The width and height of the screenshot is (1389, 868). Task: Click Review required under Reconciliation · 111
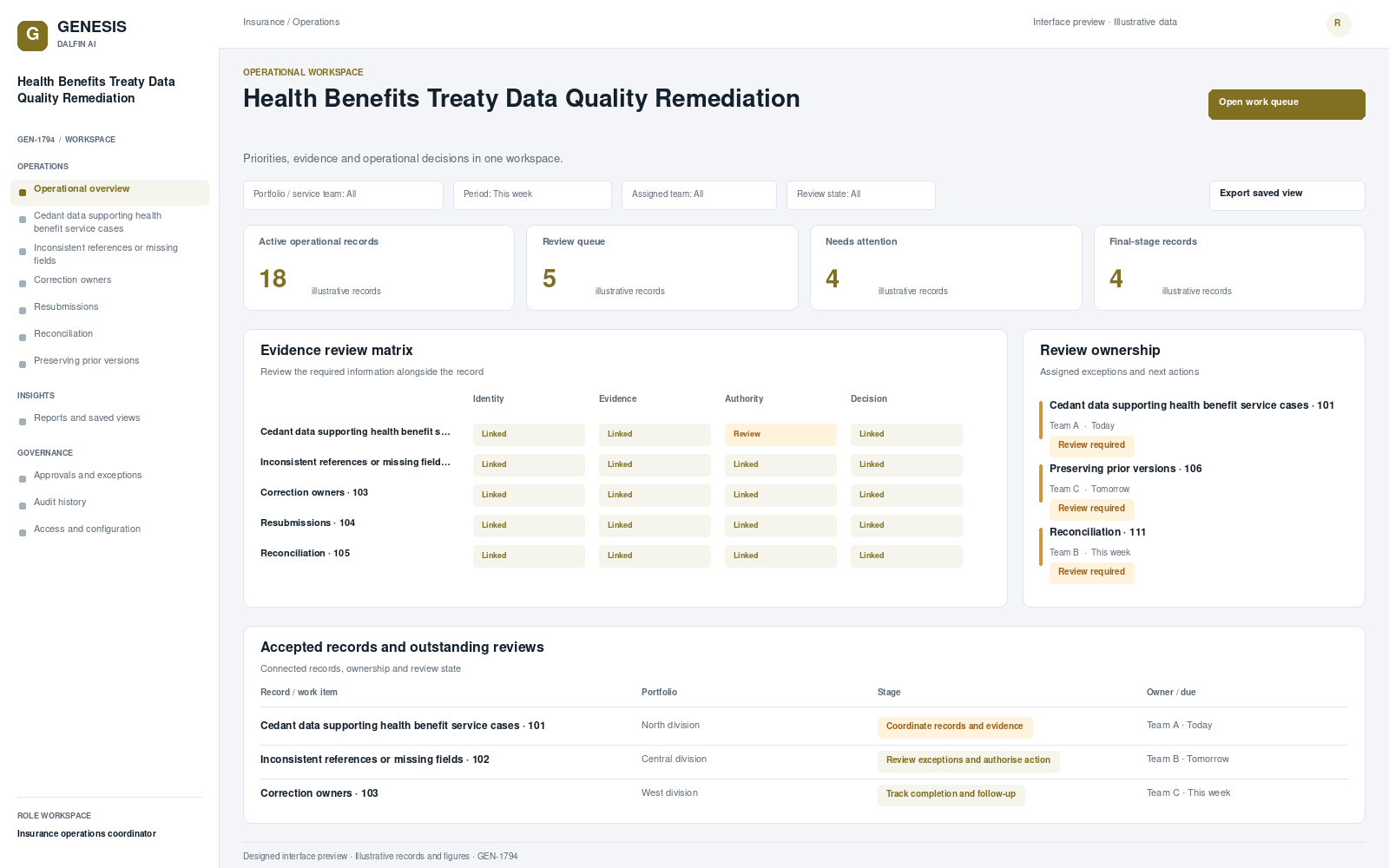1091,573
